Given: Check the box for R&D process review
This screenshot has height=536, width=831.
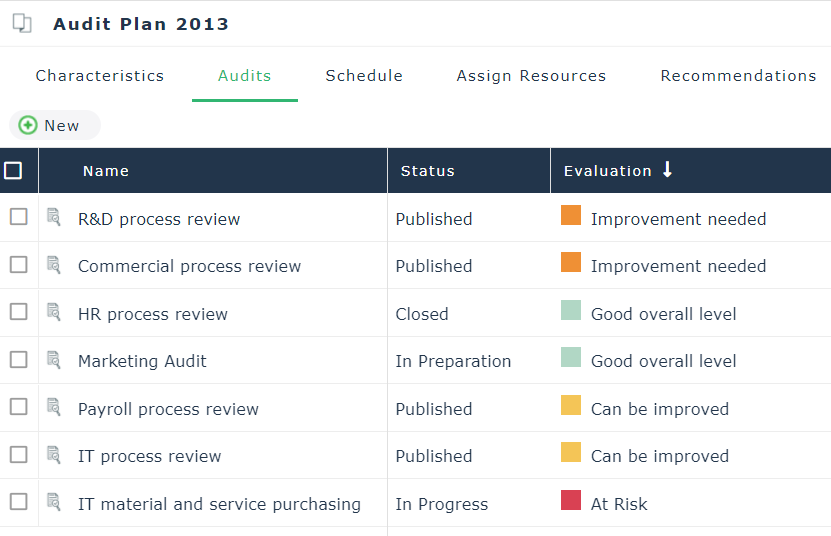Looking at the screenshot, I should [18, 217].
